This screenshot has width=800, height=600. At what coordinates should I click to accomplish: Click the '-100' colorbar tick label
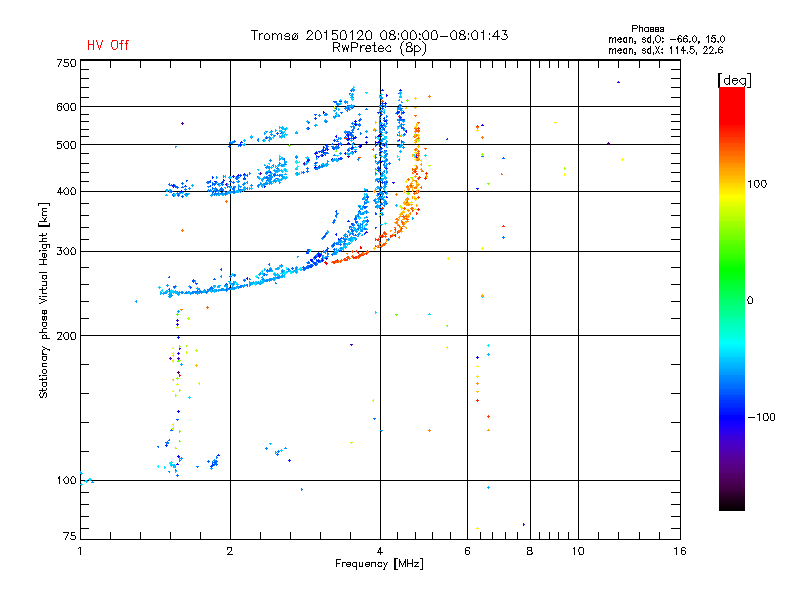pyautogui.click(x=761, y=417)
